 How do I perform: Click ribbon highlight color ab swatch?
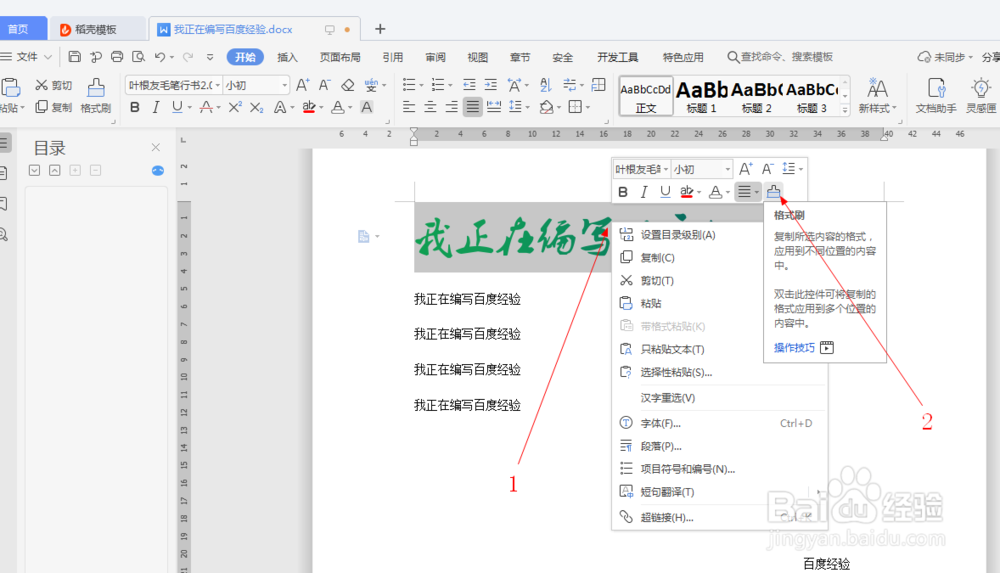click(x=309, y=107)
